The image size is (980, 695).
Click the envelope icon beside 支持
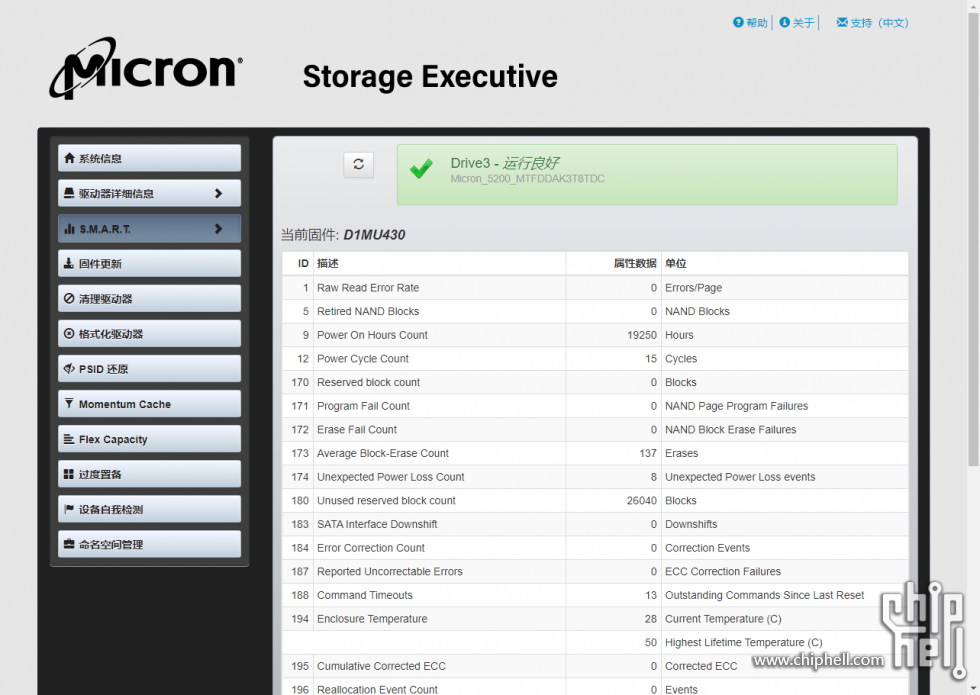tap(842, 22)
